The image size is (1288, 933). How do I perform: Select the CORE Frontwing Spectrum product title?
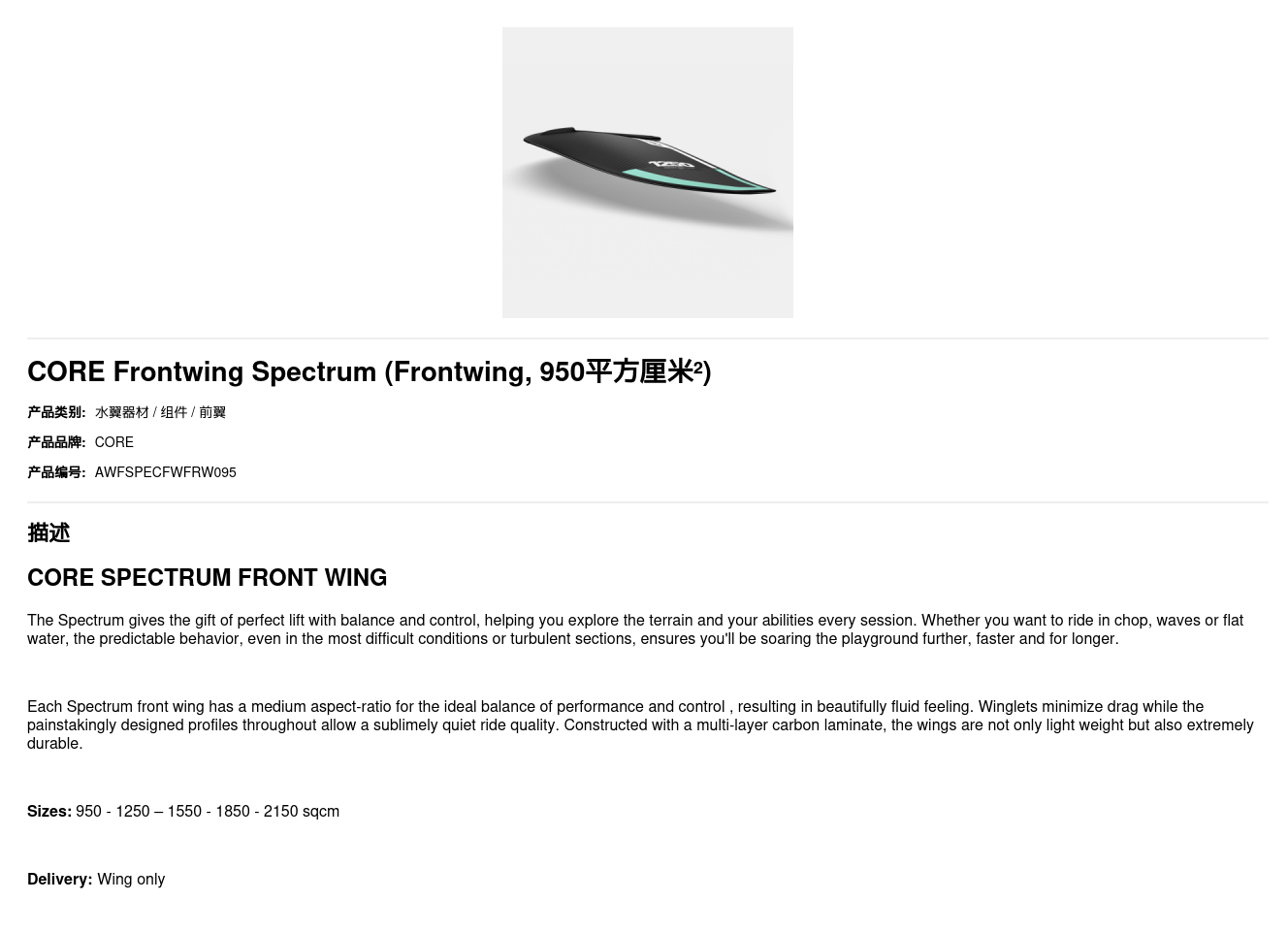click(x=369, y=371)
